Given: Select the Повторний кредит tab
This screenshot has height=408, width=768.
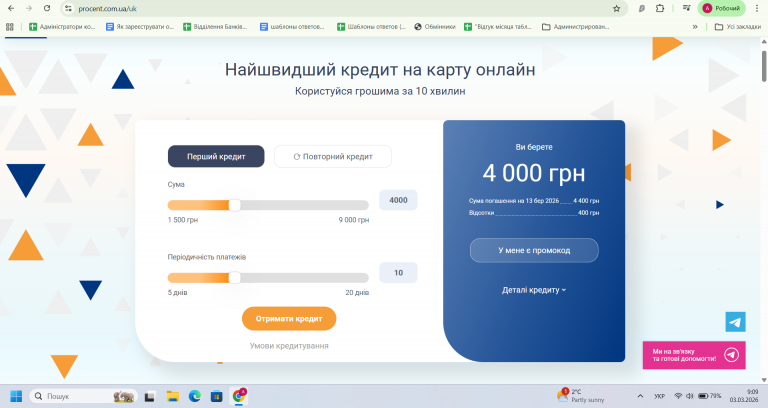Looking at the screenshot, I should pyautogui.click(x=333, y=157).
